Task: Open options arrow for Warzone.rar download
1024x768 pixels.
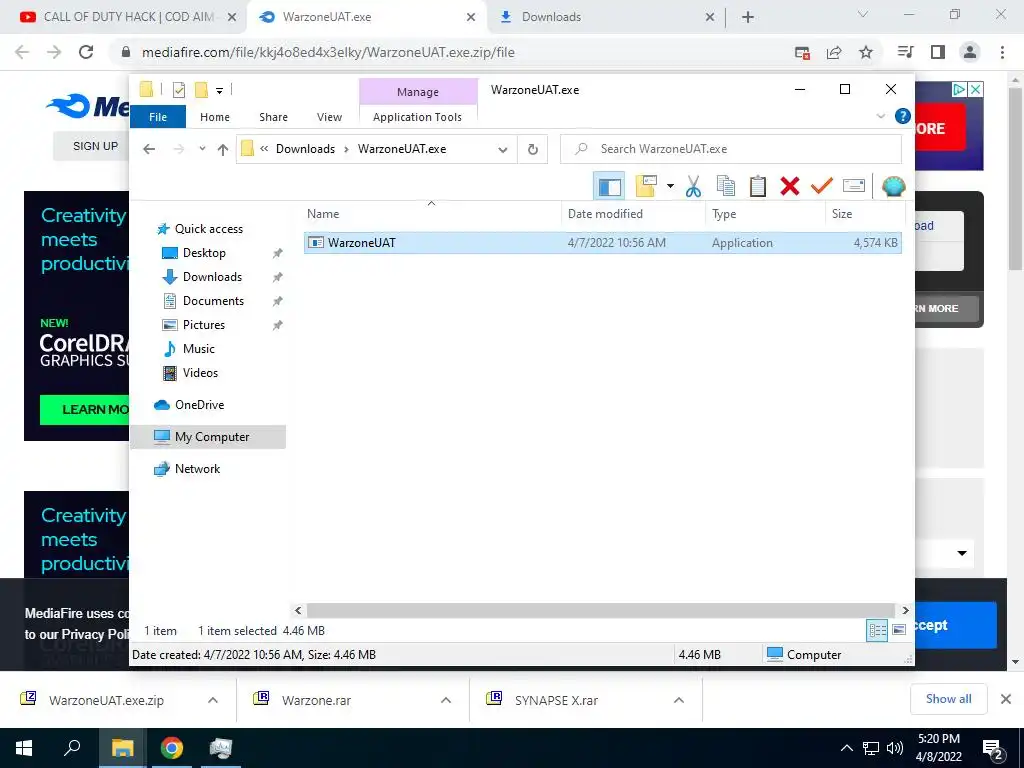Action: pos(446,700)
